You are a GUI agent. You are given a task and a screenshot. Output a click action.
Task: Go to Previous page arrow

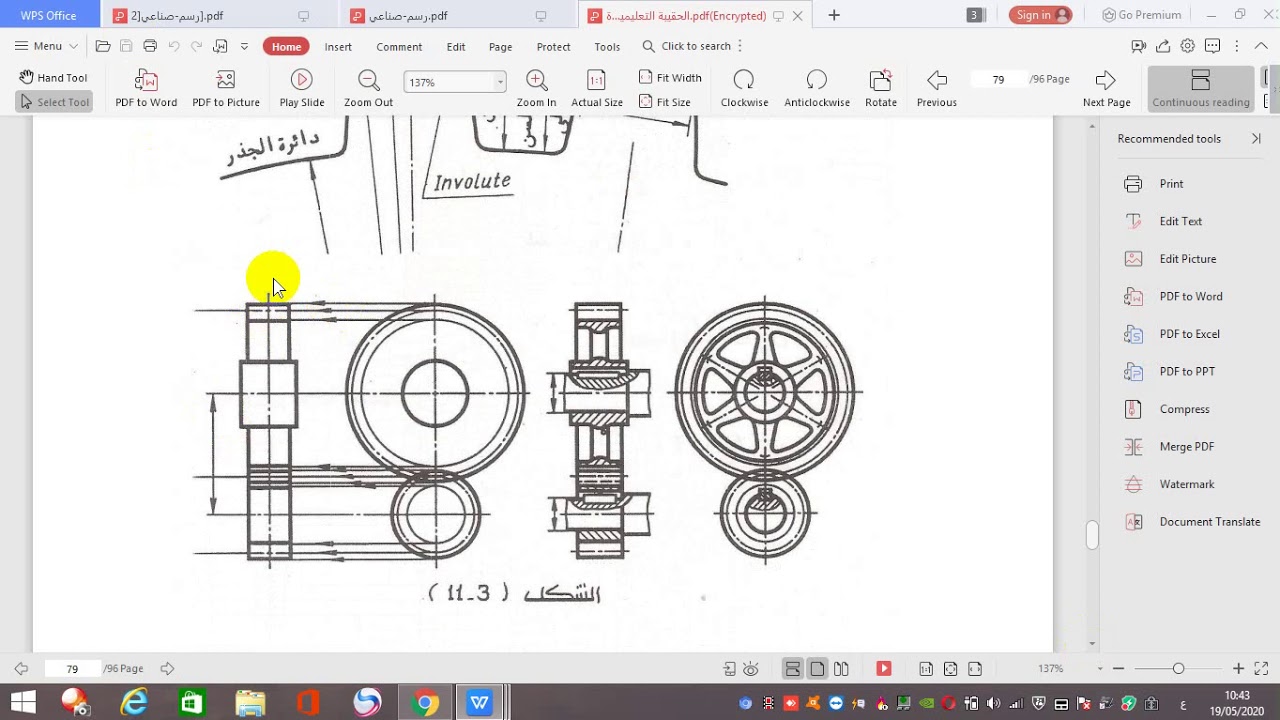point(937,88)
